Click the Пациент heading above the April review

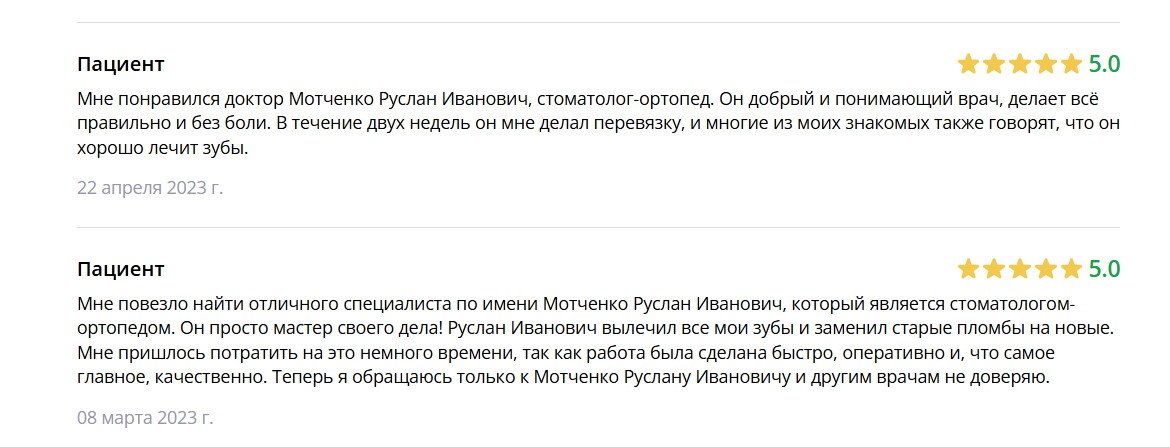120,65
